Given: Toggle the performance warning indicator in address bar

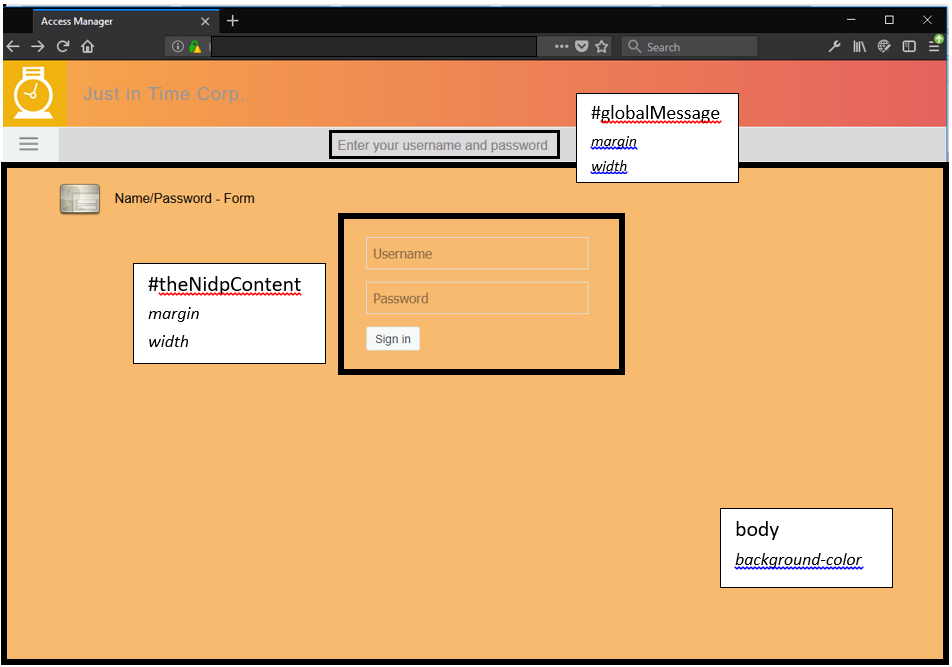Looking at the screenshot, I should pyautogui.click(x=194, y=46).
